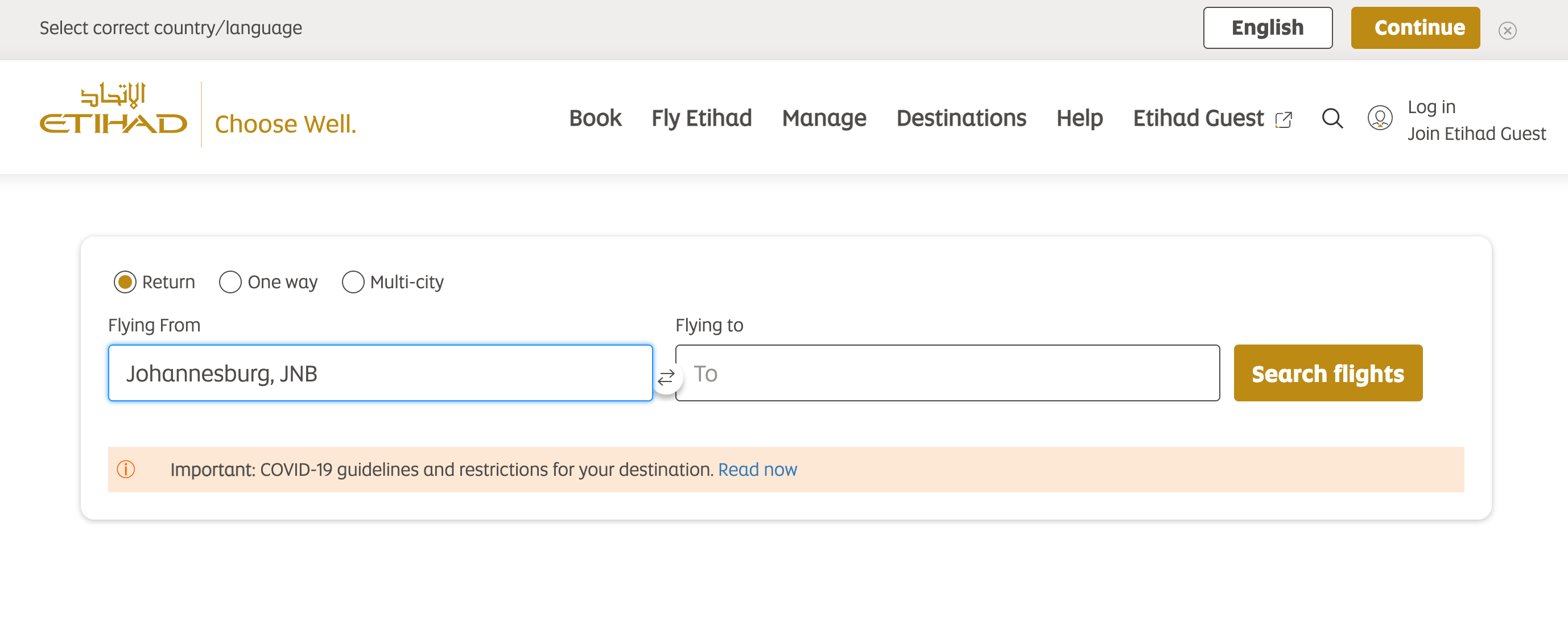Expand the Manage menu
The width and height of the screenshot is (1568, 639).
[x=824, y=118]
